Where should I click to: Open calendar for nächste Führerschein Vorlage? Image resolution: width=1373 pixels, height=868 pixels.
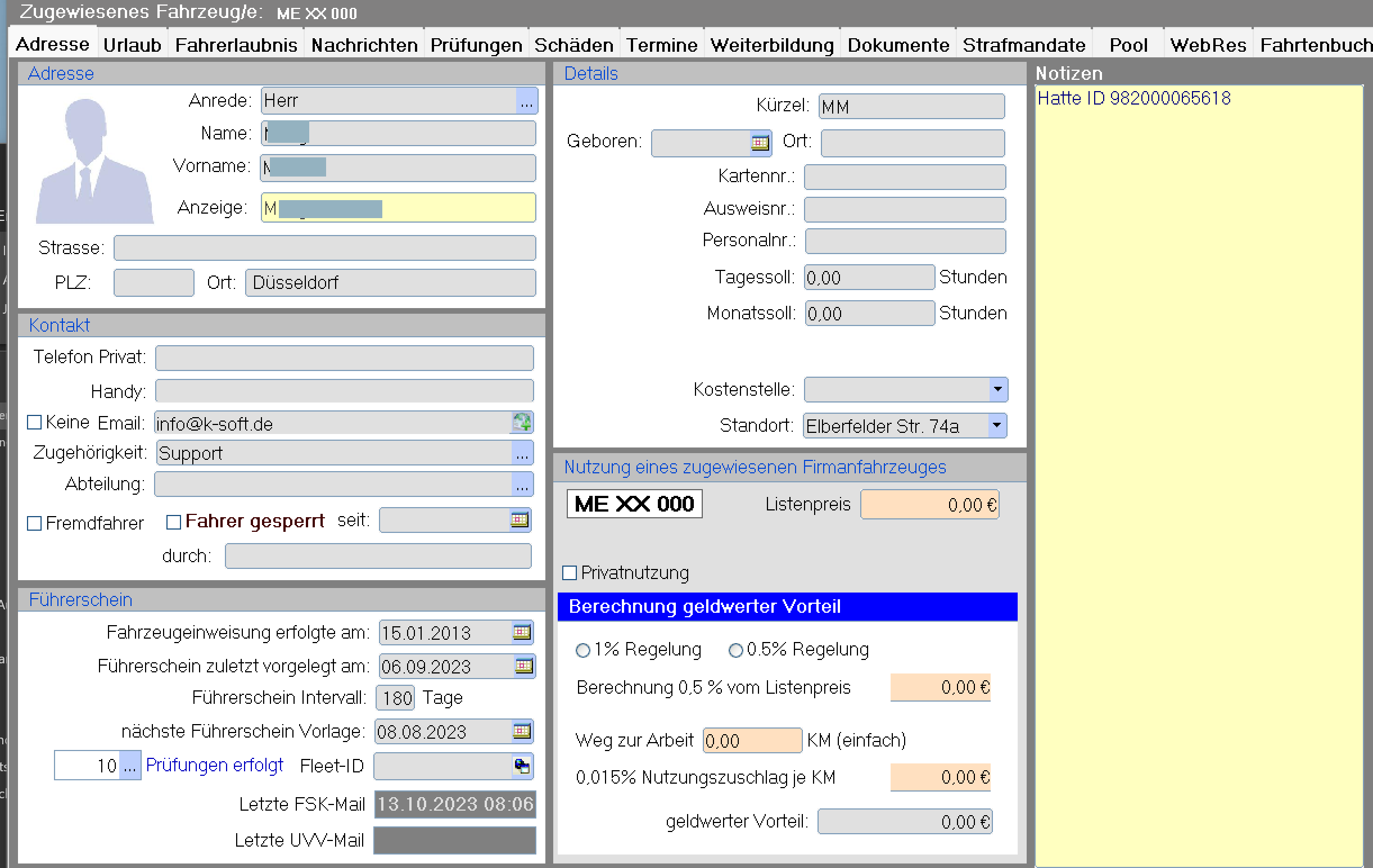pyautogui.click(x=522, y=731)
